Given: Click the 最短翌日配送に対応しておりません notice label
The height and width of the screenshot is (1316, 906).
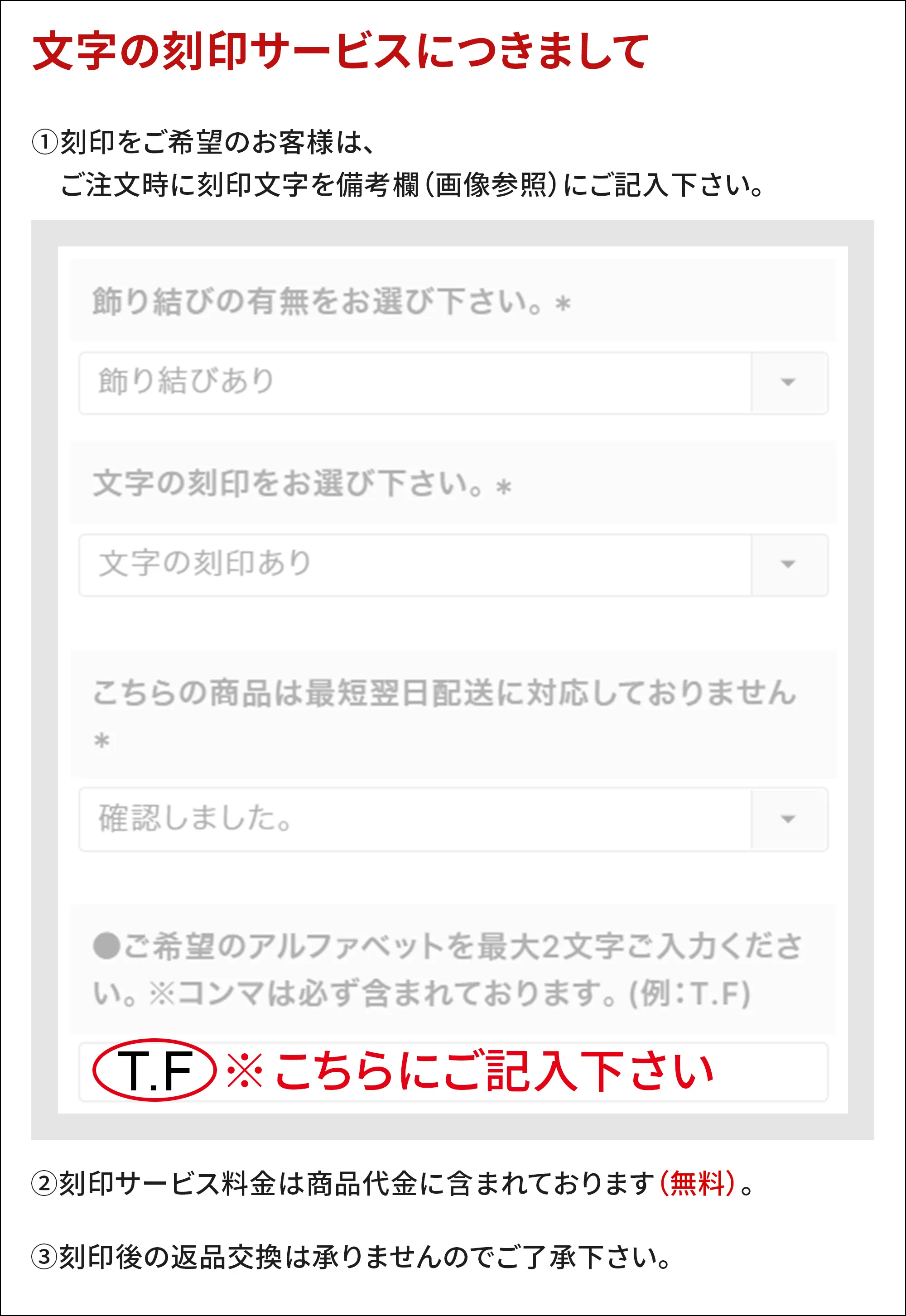Looking at the screenshot, I should click(444, 693).
